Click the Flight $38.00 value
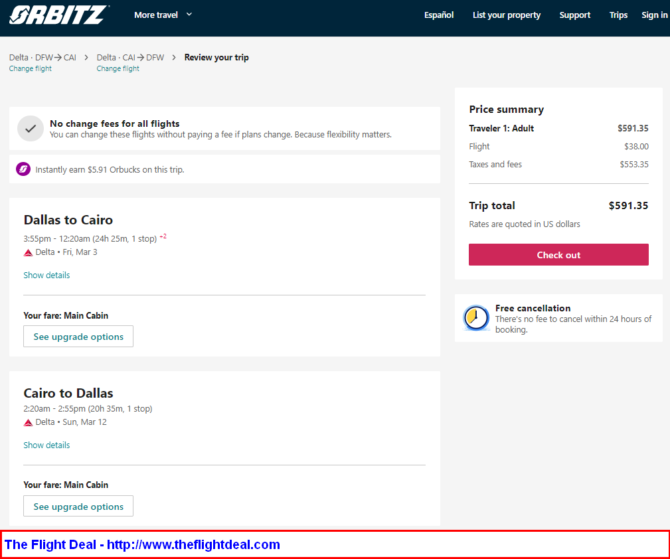 [x=636, y=147]
